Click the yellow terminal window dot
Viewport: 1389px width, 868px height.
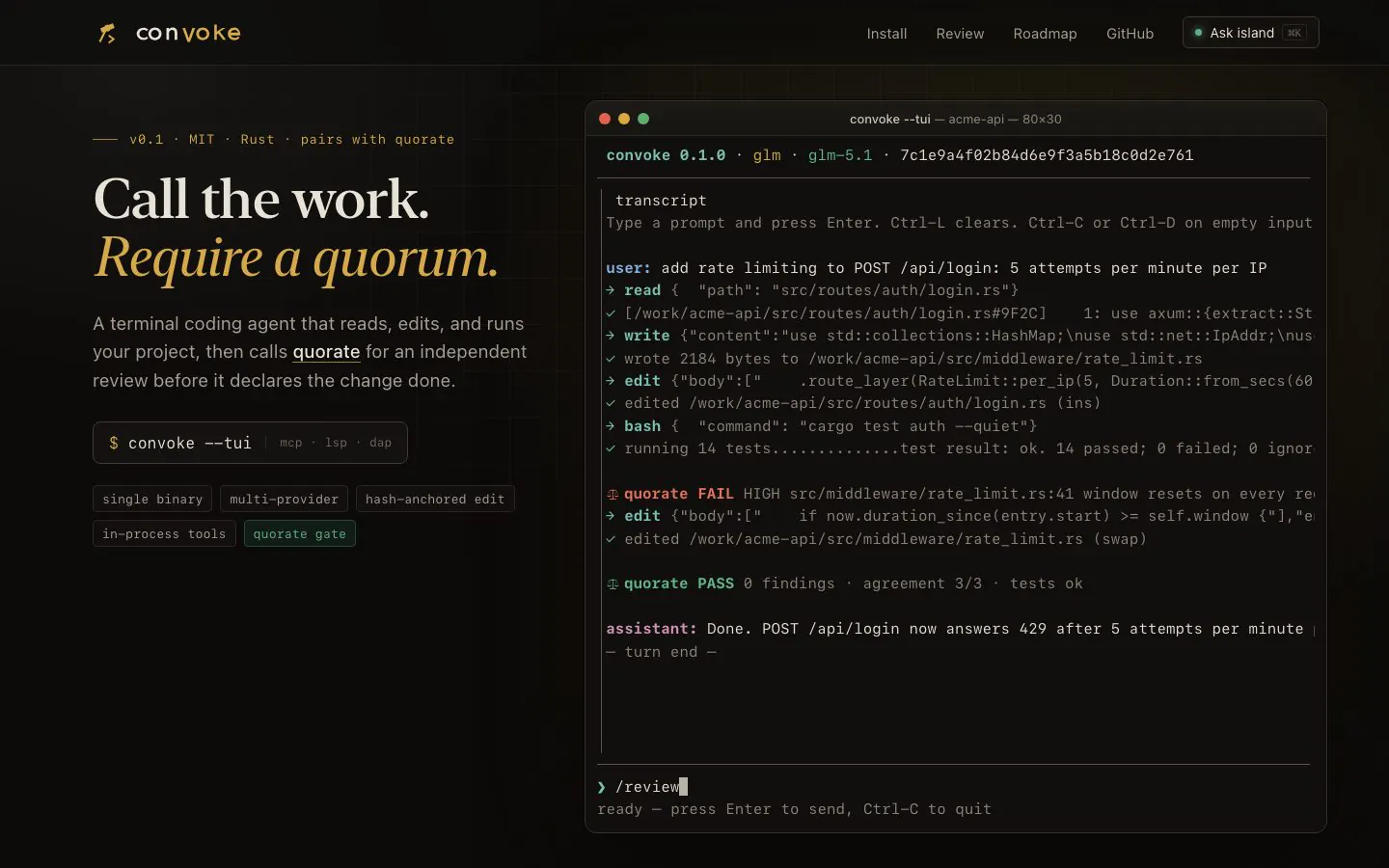click(624, 119)
